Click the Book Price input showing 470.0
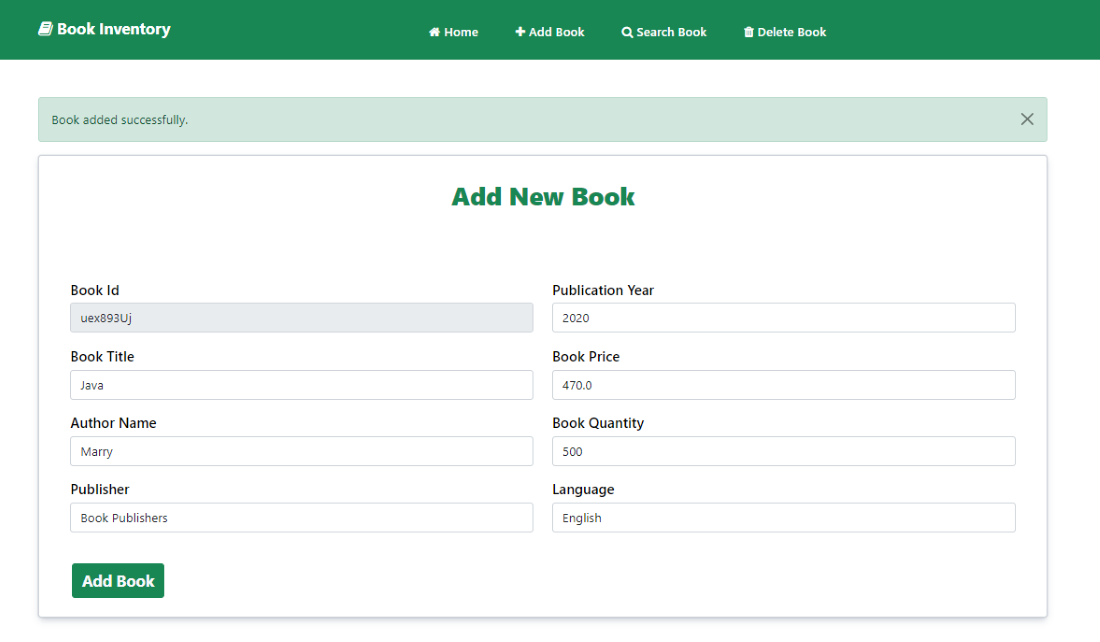Viewport: 1100px width, 642px height. coord(783,384)
